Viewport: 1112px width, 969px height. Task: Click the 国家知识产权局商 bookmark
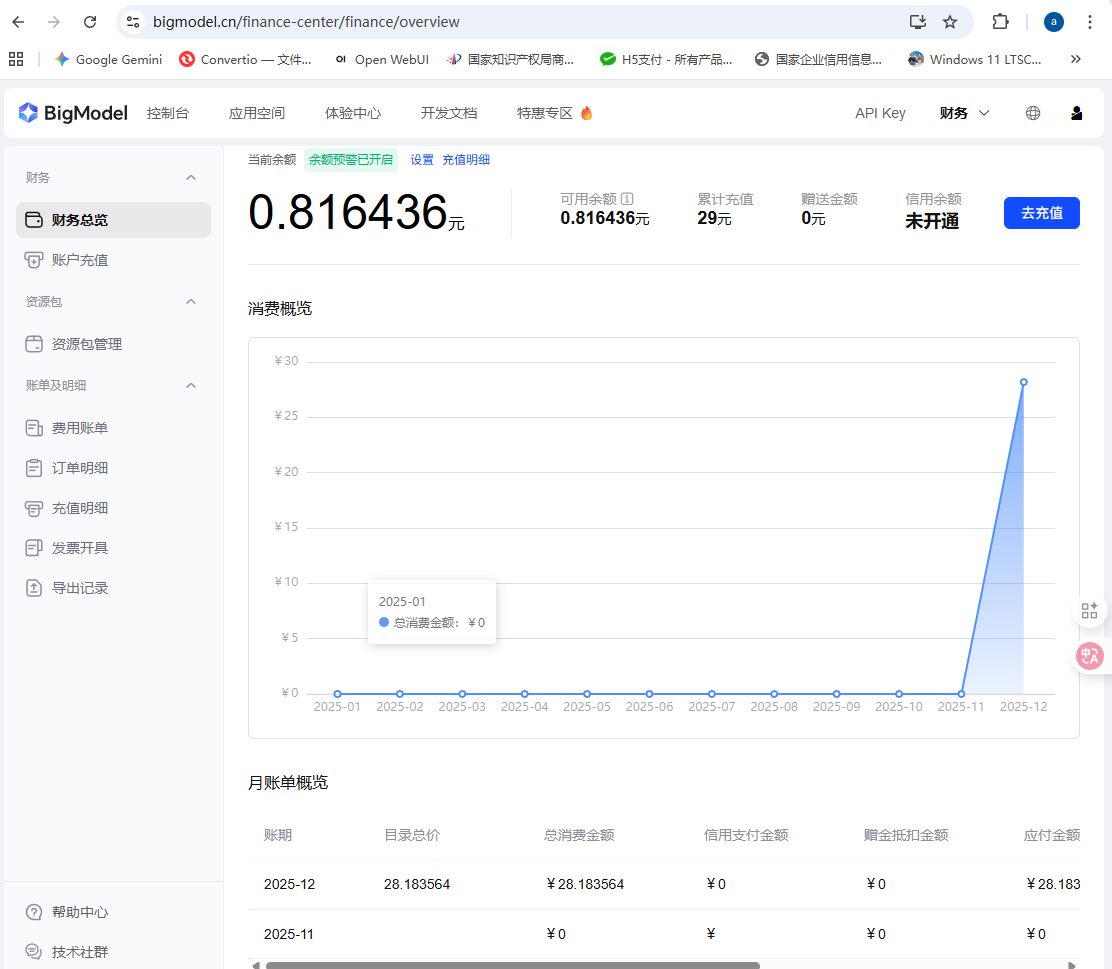(511, 60)
